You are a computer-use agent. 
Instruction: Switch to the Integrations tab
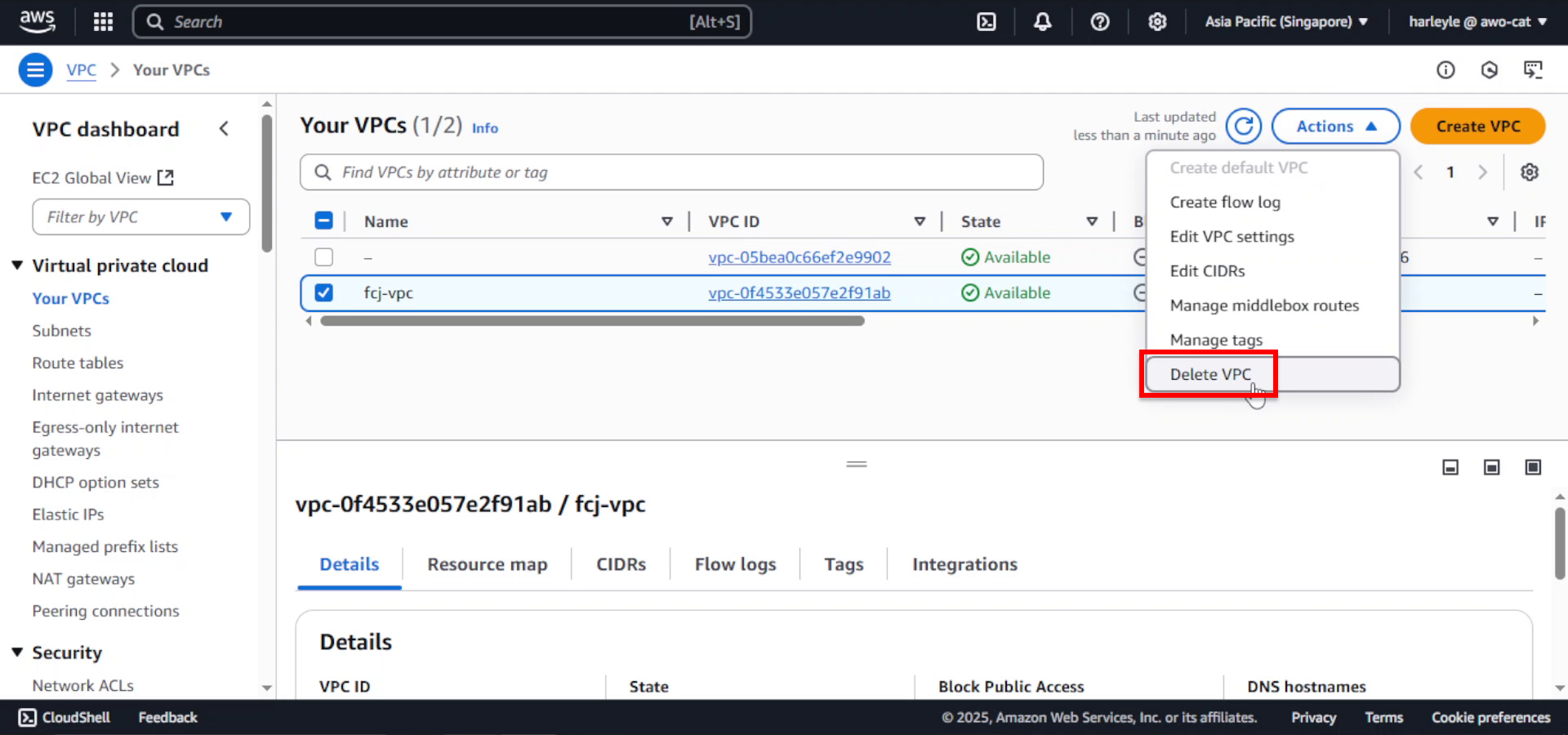964,564
